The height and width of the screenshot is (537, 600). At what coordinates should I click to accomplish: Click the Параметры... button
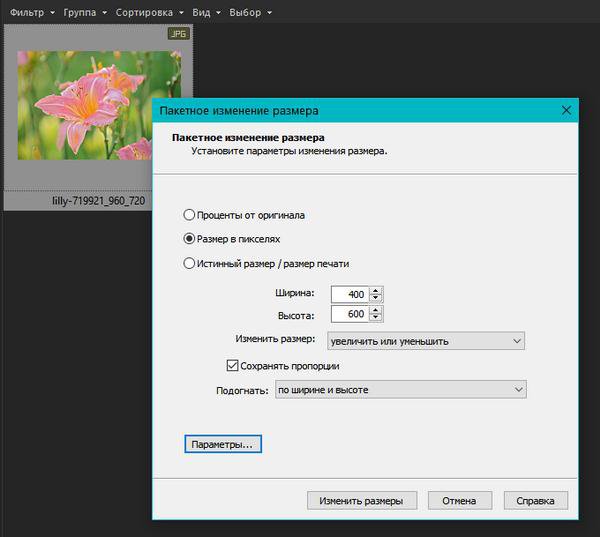point(223,444)
